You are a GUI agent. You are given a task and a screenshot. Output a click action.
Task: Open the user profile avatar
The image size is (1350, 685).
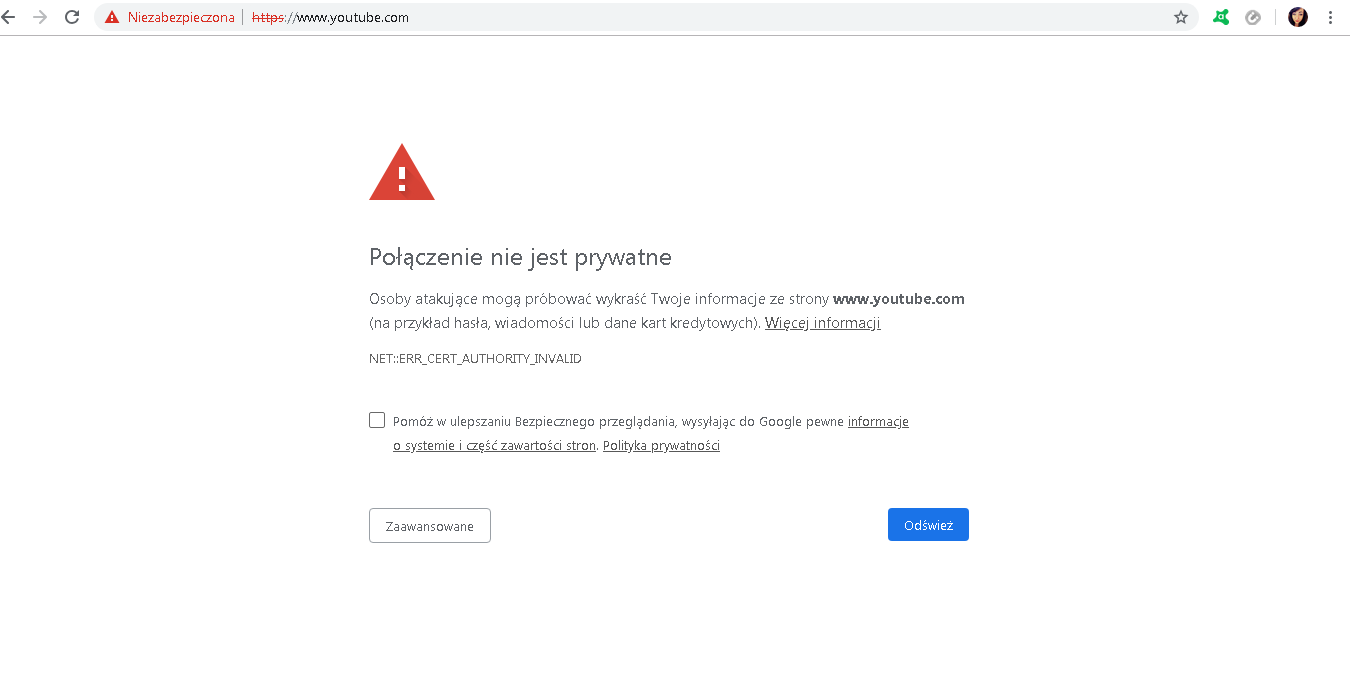(x=1298, y=17)
